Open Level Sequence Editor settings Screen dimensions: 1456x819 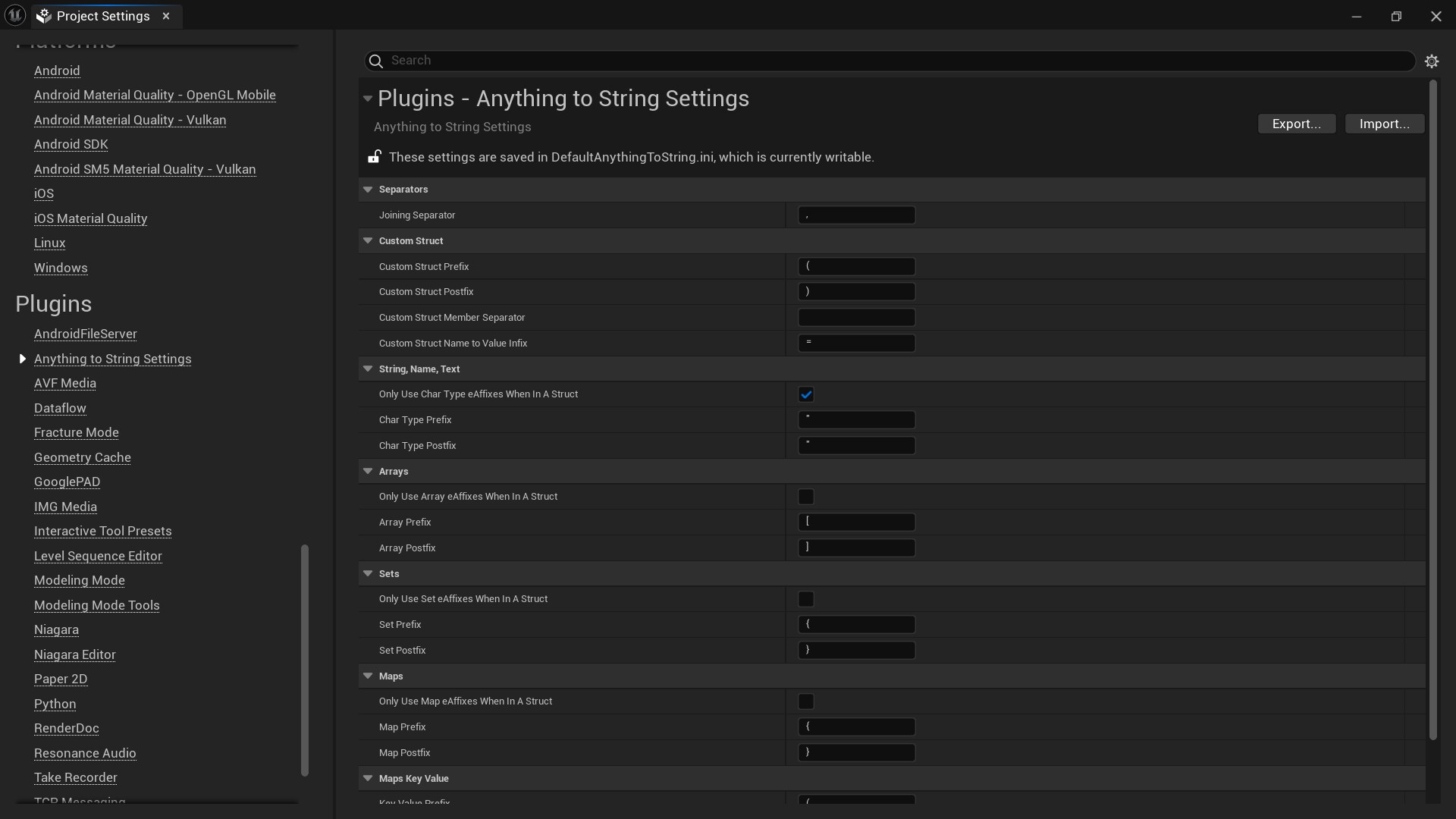[x=98, y=556]
